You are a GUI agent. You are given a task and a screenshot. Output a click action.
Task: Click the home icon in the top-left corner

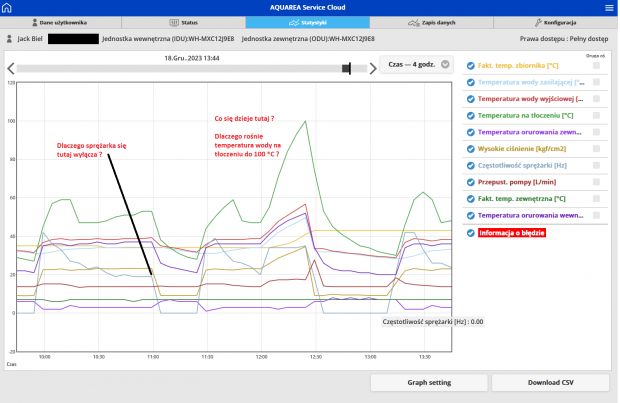click(x=9, y=7)
